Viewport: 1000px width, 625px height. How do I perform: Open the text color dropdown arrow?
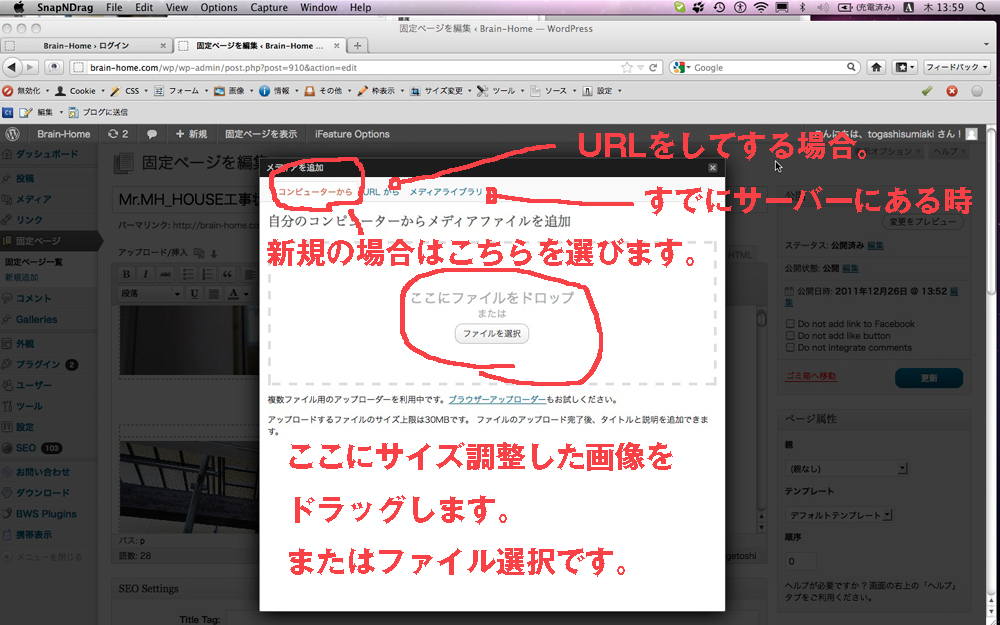[246, 293]
